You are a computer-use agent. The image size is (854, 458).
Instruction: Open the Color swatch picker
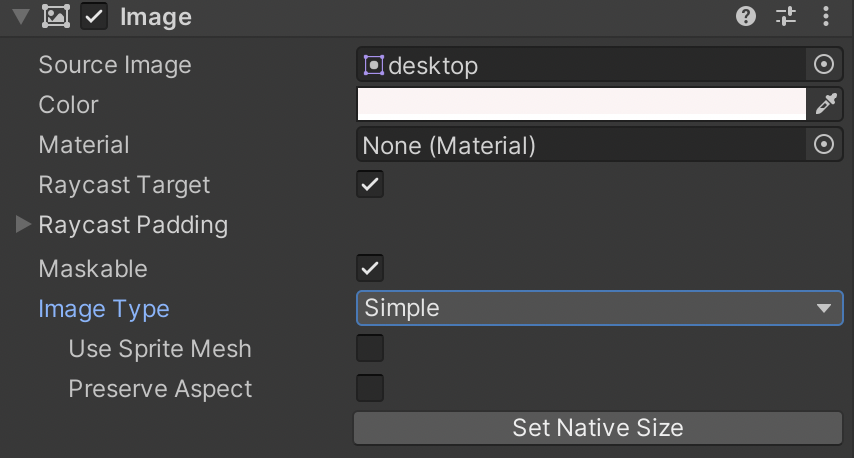click(580, 104)
